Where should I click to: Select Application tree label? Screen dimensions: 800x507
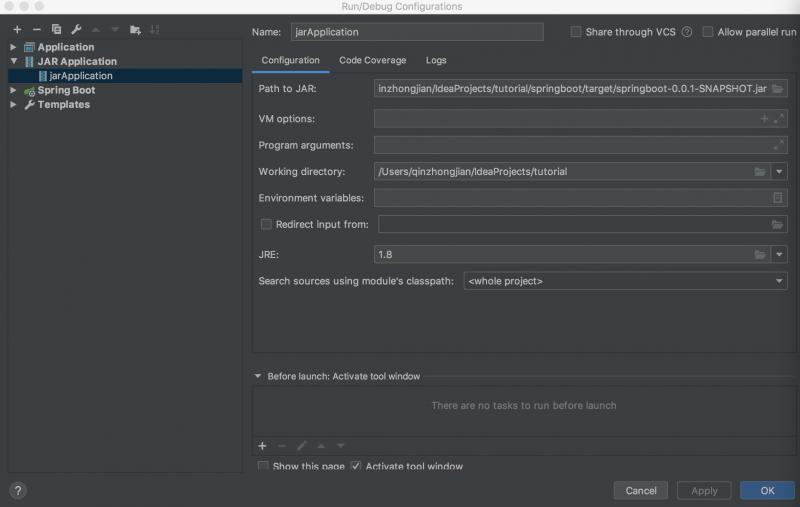point(66,47)
